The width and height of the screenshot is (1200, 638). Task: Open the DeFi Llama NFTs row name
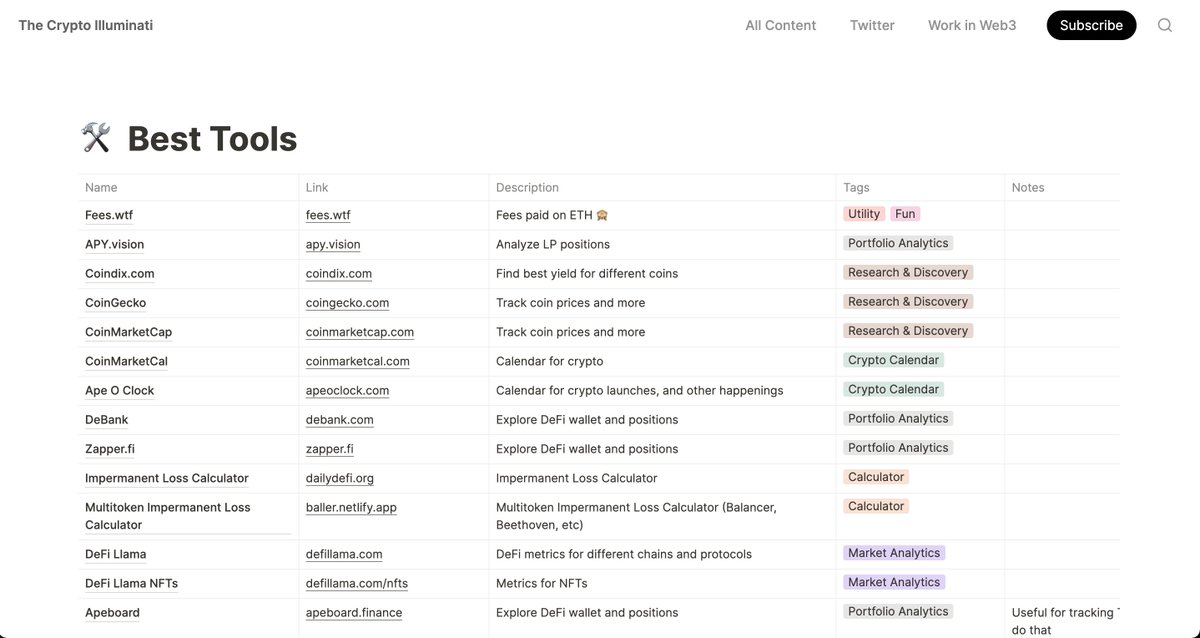click(x=131, y=583)
